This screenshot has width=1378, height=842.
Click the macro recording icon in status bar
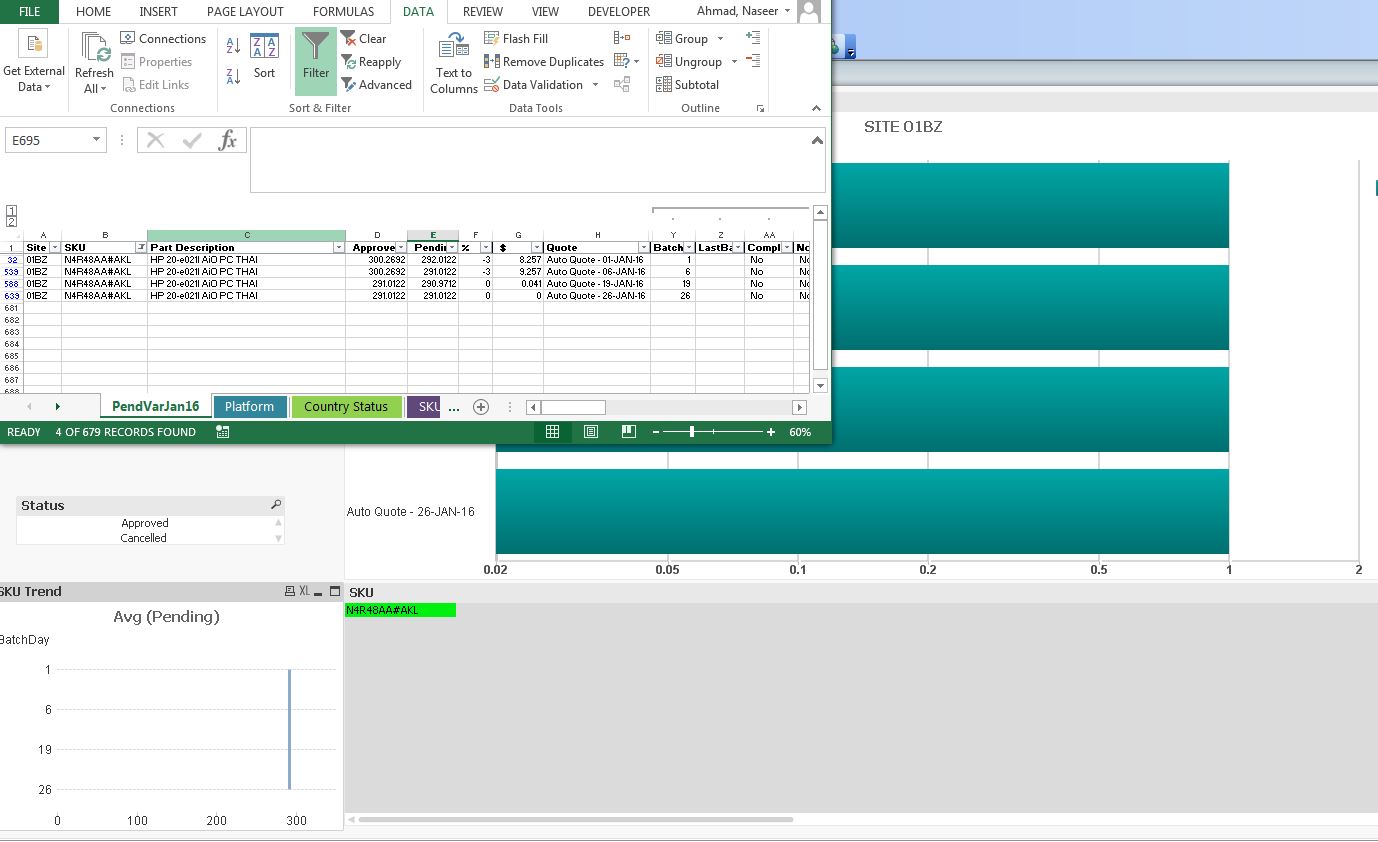(x=222, y=432)
